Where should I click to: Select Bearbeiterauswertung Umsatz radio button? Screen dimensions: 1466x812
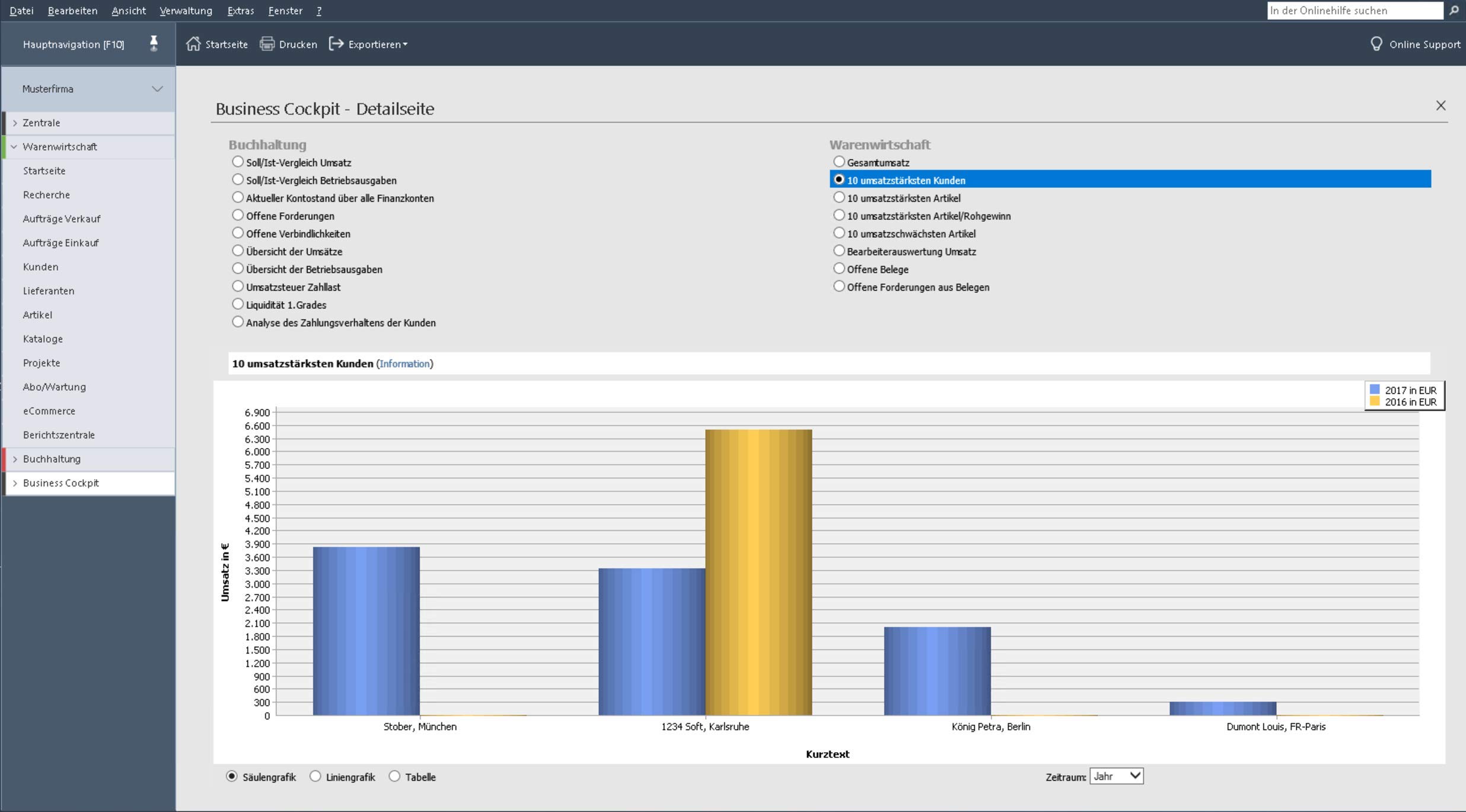pyautogui.click(x=839, y=251)
